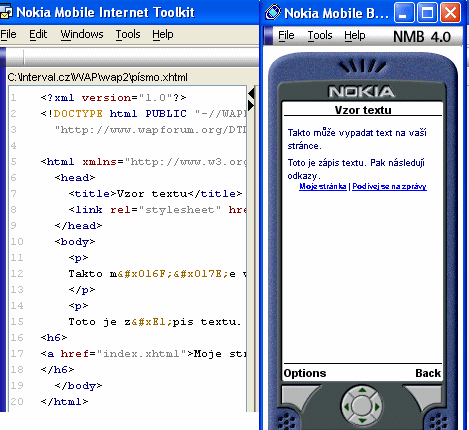The width and height of the screenshot is (469, 430).
Task: Open Windows menu in Toolkit window
Action: (82, 34)
